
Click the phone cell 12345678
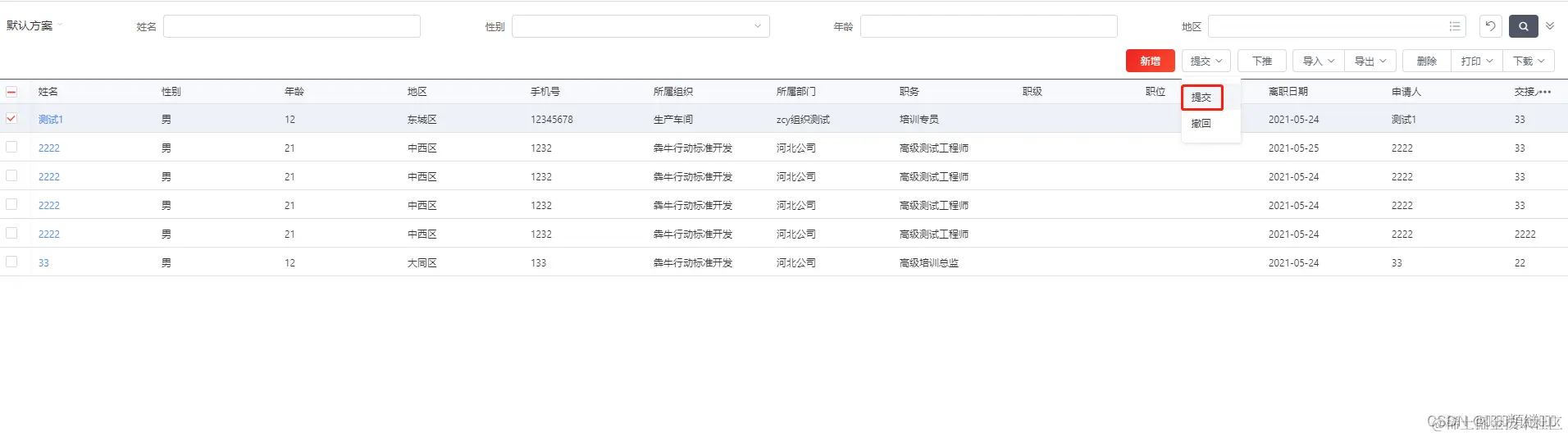coord(552,120)
